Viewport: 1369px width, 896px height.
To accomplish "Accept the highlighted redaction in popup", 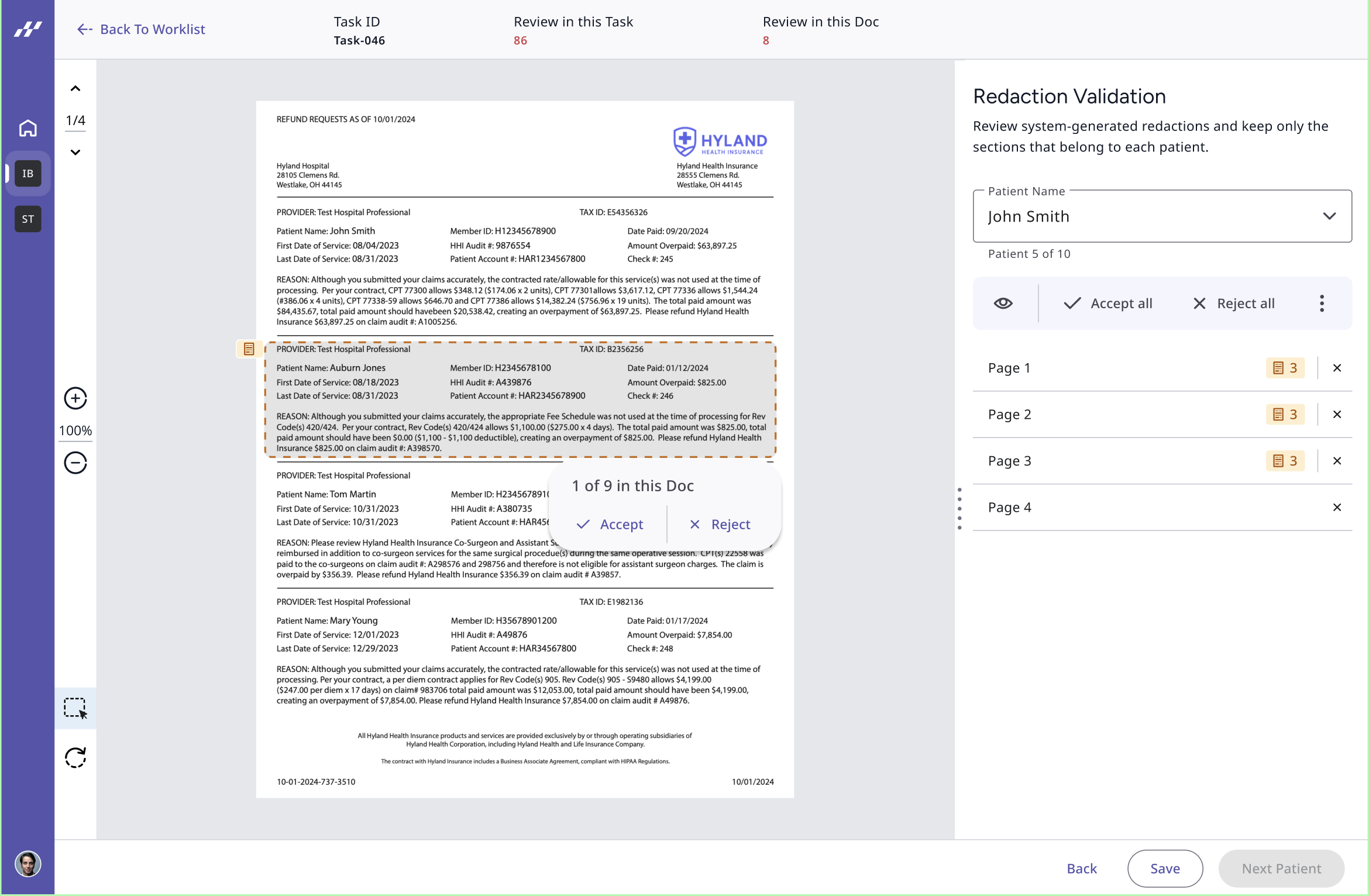I will point(610,525).
